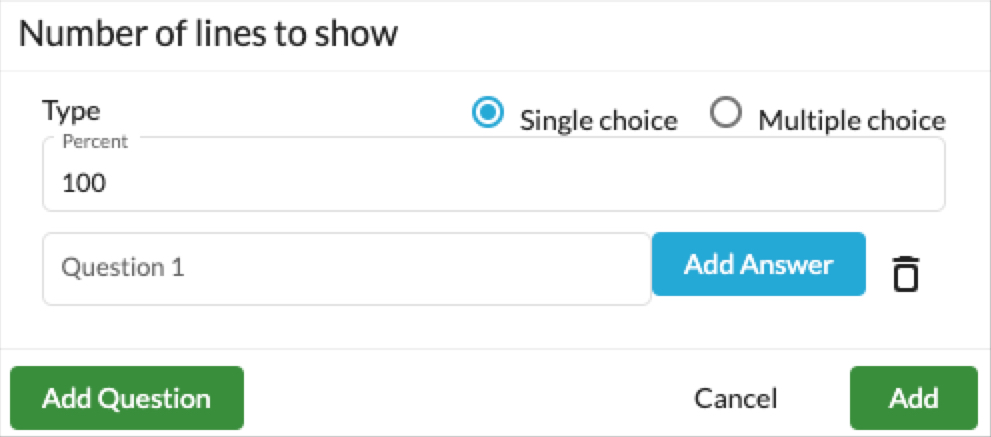Delete Question 1 using the trash icon
Image resolution: width=991 pixels, height=437 pixels.
pyautogui.click(x=906, y=274)
